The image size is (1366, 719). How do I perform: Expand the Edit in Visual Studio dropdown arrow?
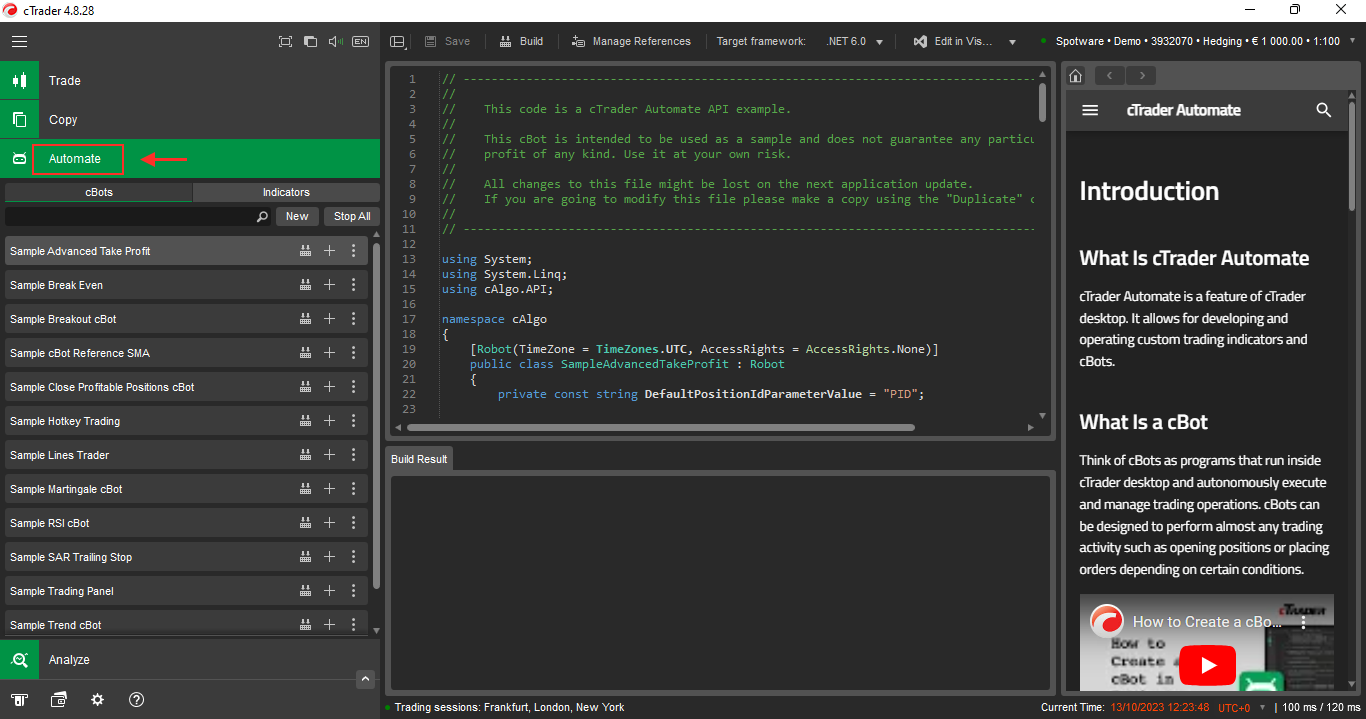(x=1012, y=42)
